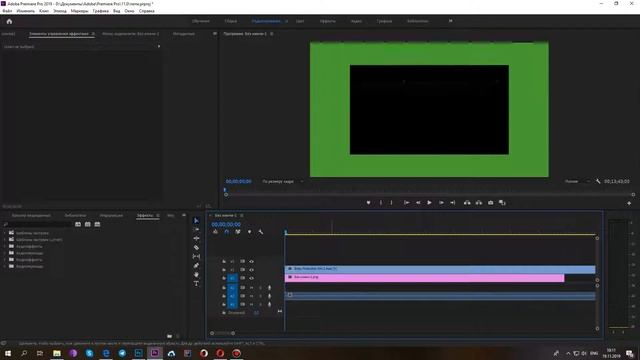Select the Ripple Edit tool
Screen dimensions: 640x360
[196, 238]
